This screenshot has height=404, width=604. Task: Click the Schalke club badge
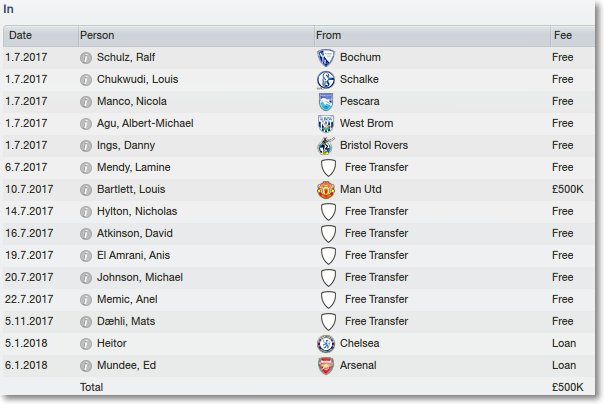pyautogui.click(x=326, y=80)
